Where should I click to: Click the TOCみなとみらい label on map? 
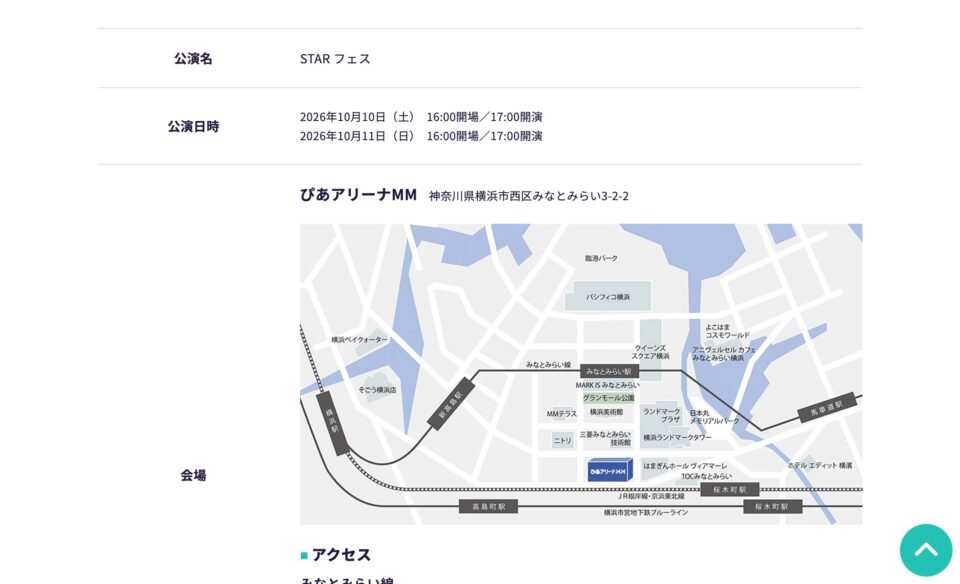coord(706,476)
